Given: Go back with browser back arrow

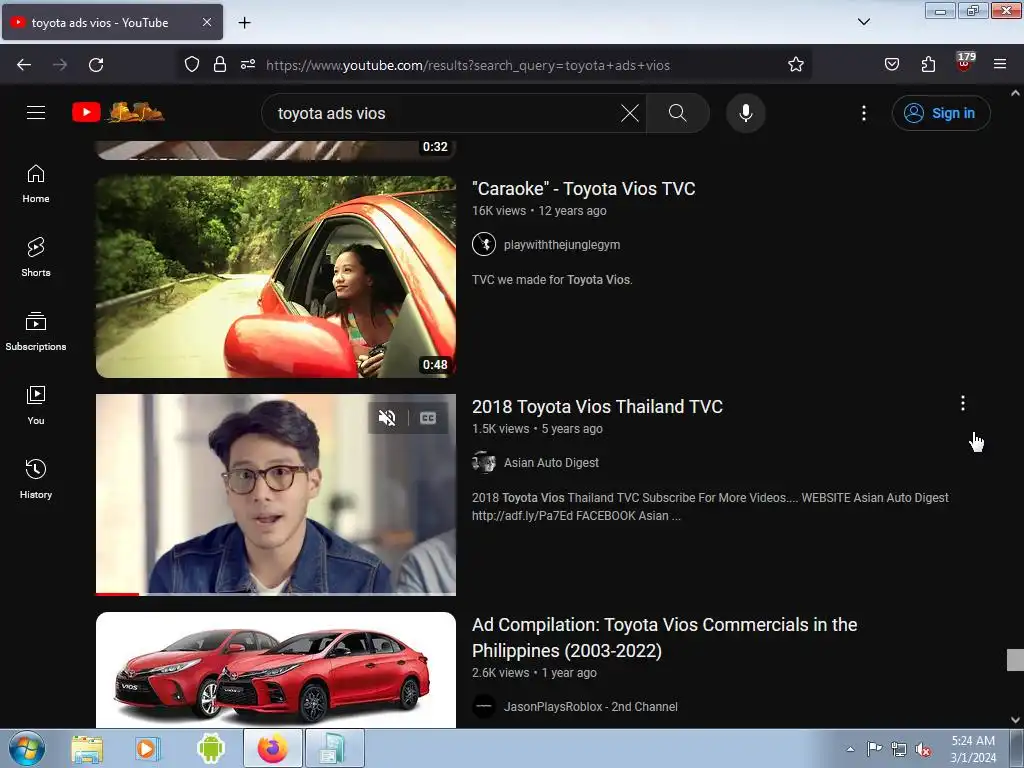Looking at the screenshot, I should pos(24,65).
